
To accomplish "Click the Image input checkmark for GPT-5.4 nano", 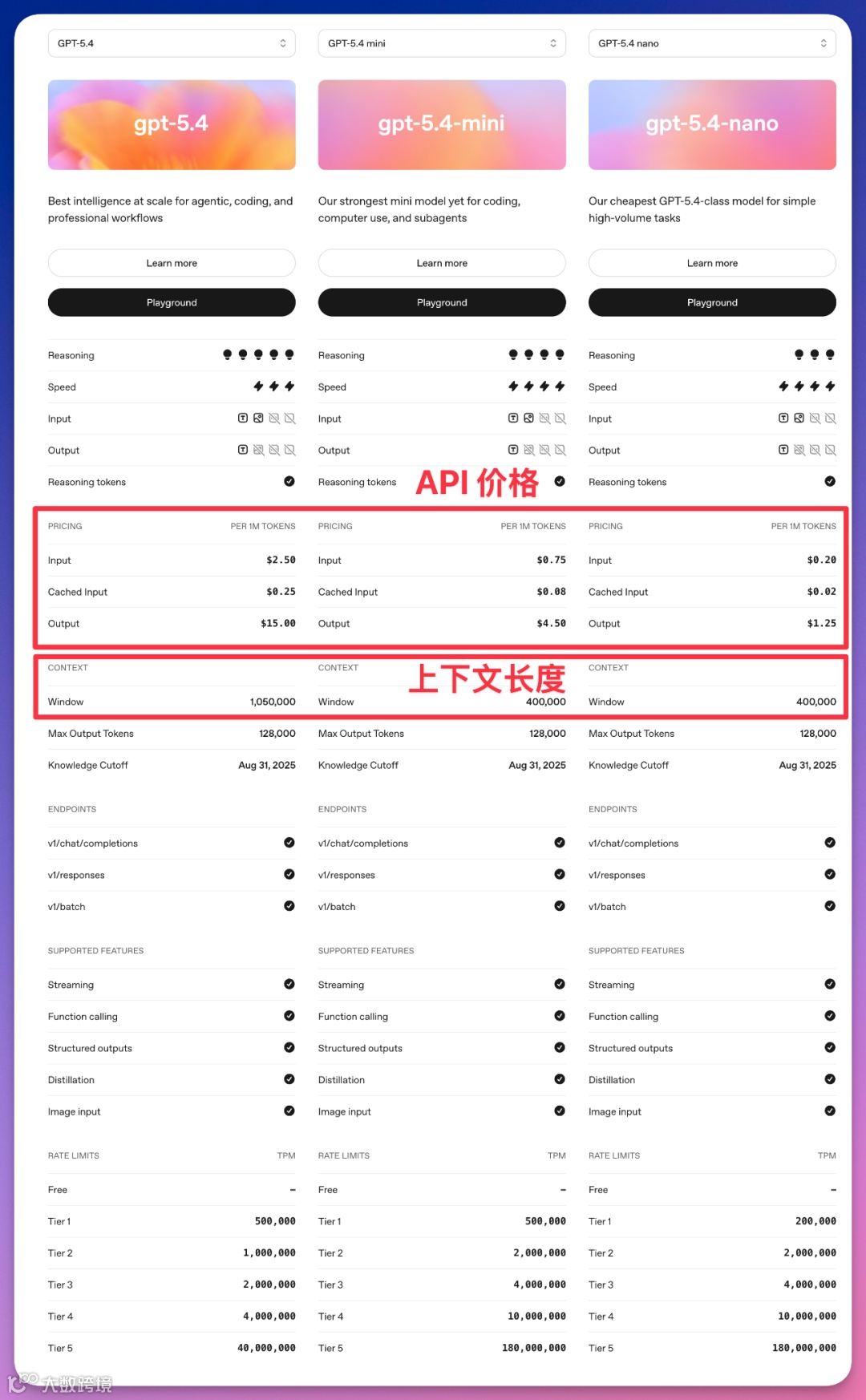I will coord(830,1111).
